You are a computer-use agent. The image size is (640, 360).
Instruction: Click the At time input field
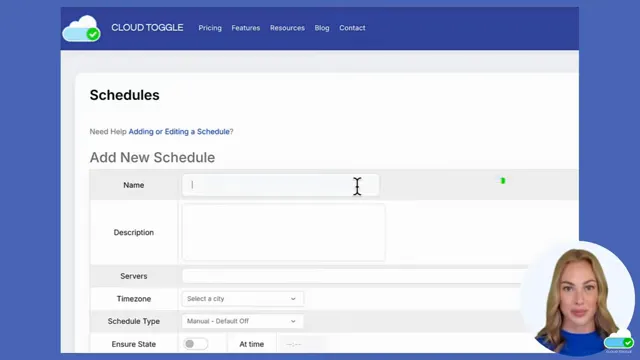pos(302,344)
